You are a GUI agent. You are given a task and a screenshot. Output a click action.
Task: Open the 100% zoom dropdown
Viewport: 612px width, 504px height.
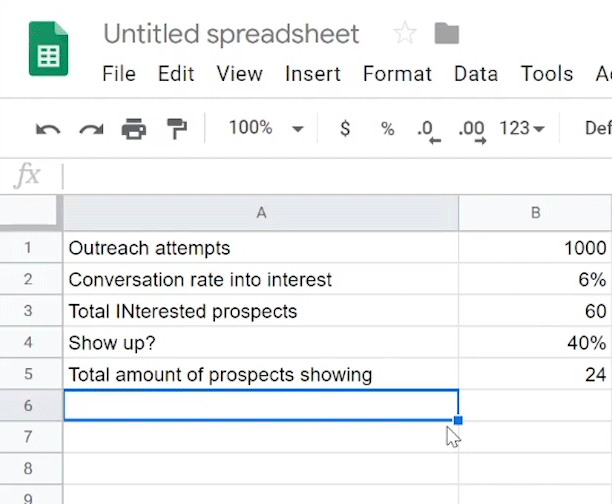pyautogui.click(x=265, y=128)
